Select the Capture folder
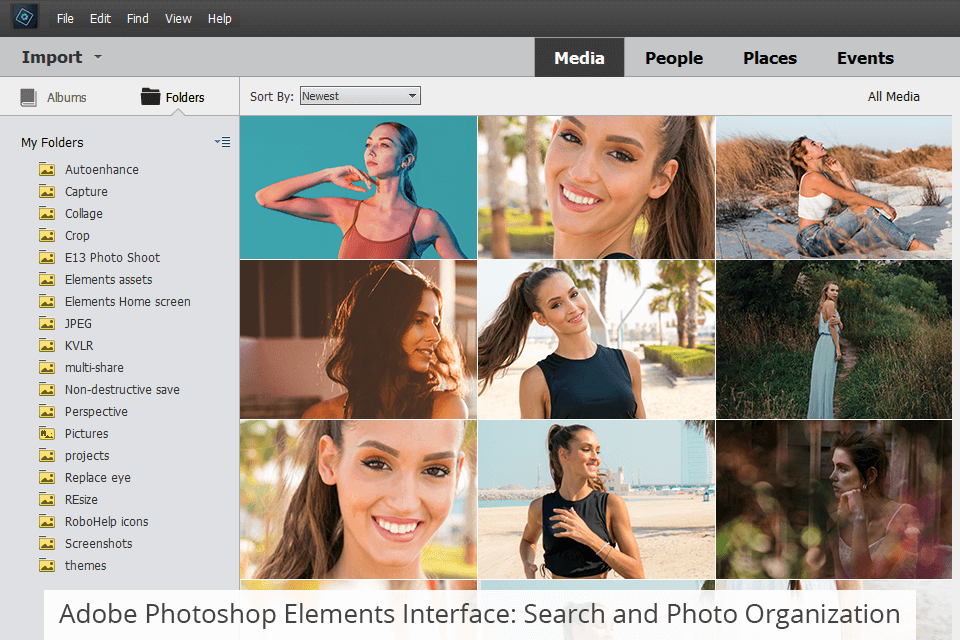 [86, 192]
